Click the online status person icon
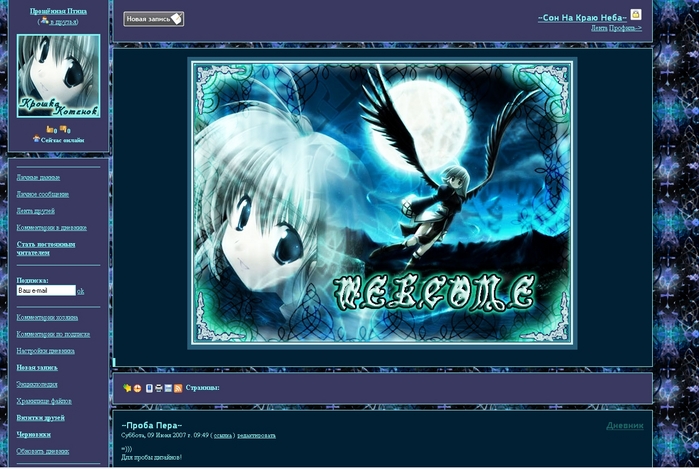This screenshot has height=469, width=699. pyautogui.click(x=36, y=139)
